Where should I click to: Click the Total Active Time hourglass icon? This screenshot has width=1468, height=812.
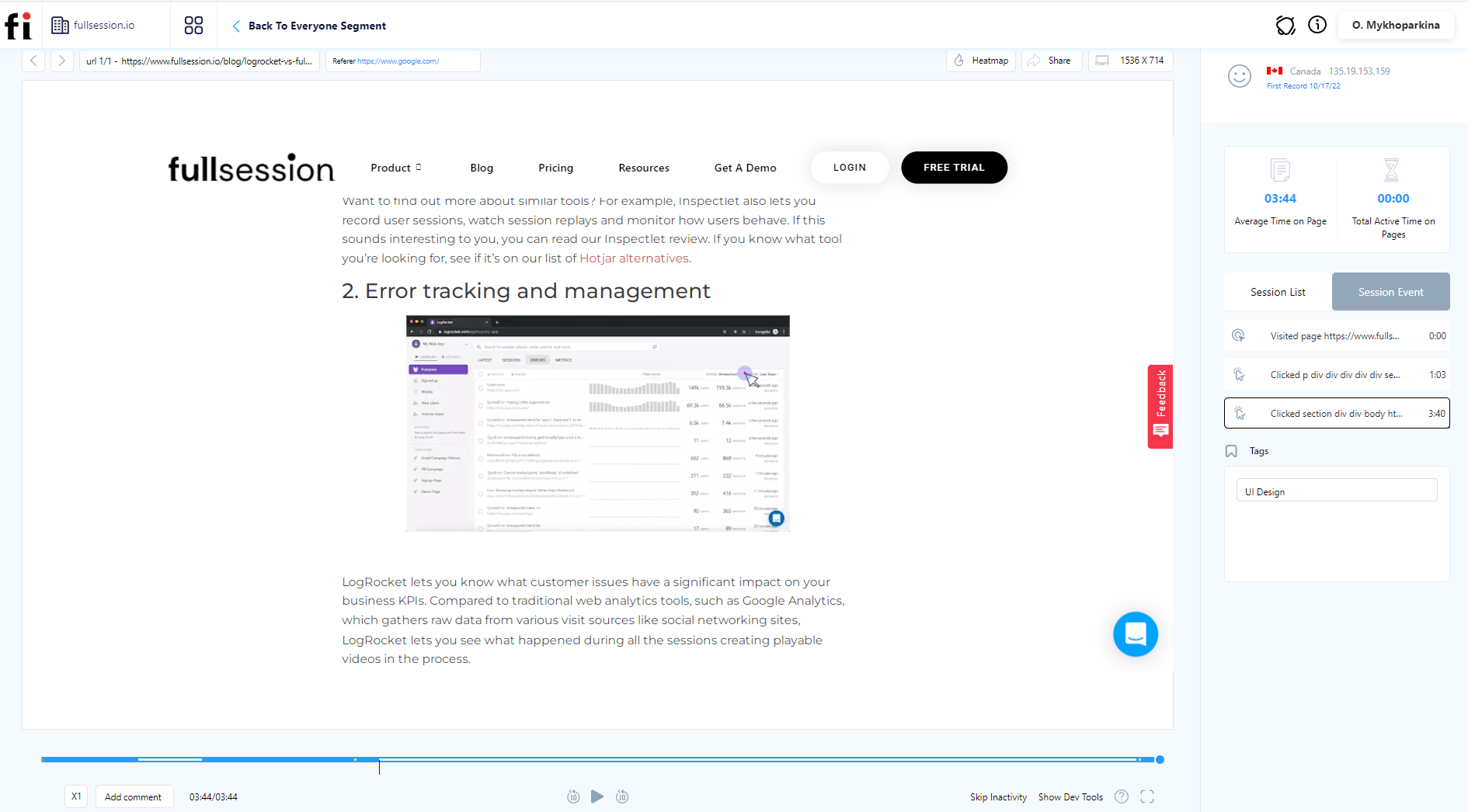pos(1392,170)
